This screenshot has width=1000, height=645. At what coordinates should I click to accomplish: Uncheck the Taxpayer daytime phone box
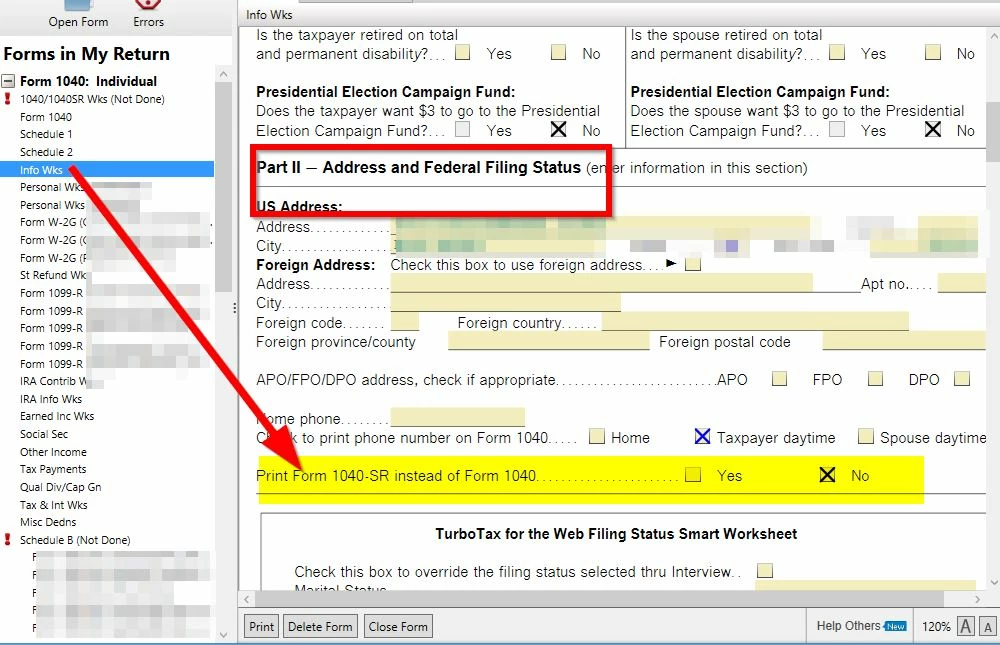(x=702, y=436)
